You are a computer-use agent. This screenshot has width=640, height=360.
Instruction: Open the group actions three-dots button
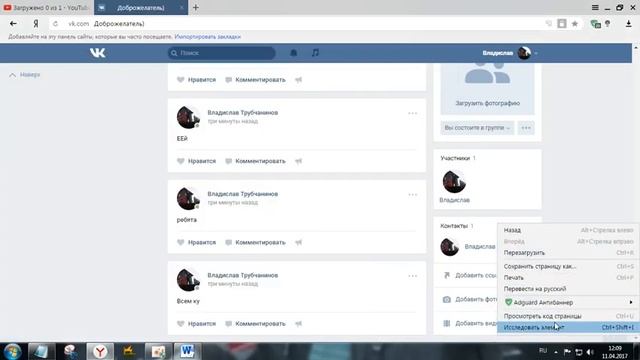(526, 128)
